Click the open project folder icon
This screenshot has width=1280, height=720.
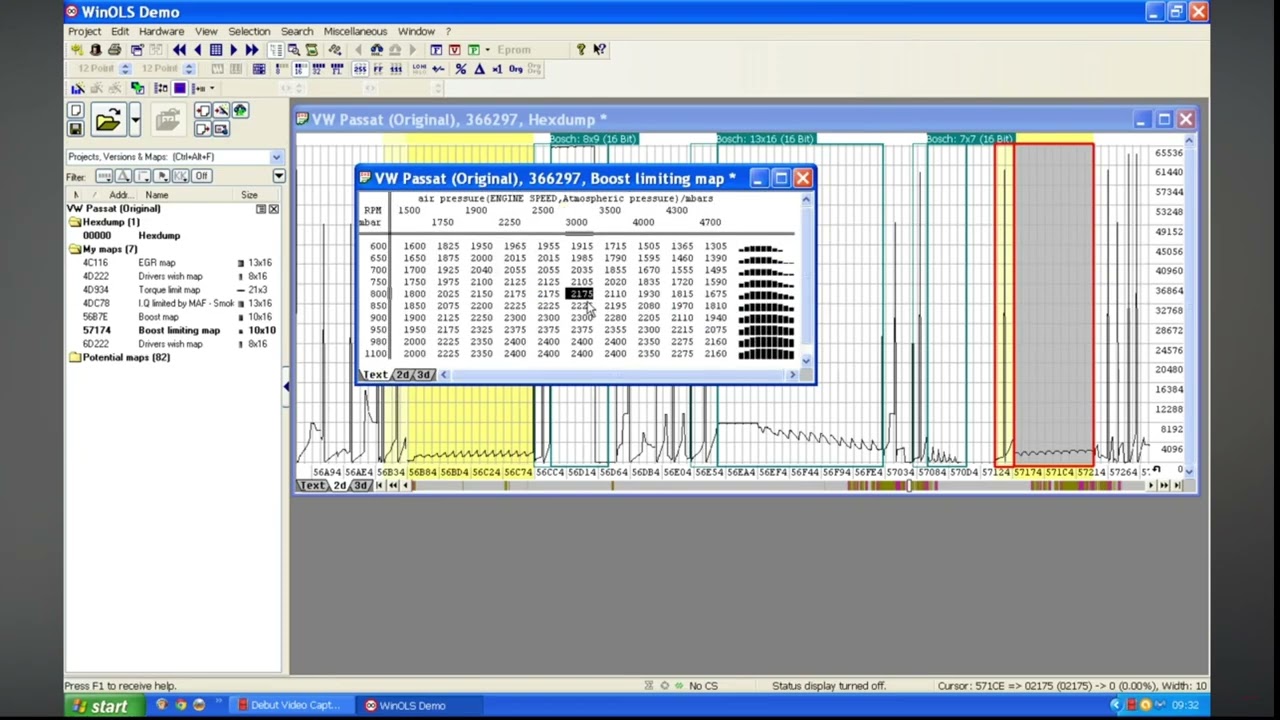[x=107, y=120]
